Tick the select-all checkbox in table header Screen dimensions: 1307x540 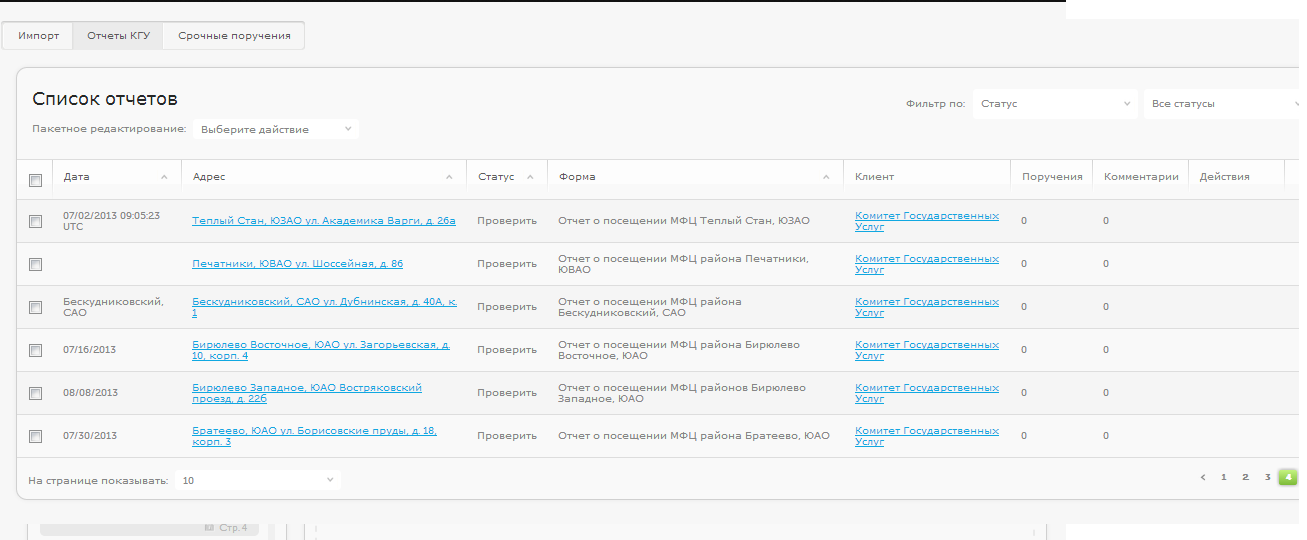coord(35,180)
